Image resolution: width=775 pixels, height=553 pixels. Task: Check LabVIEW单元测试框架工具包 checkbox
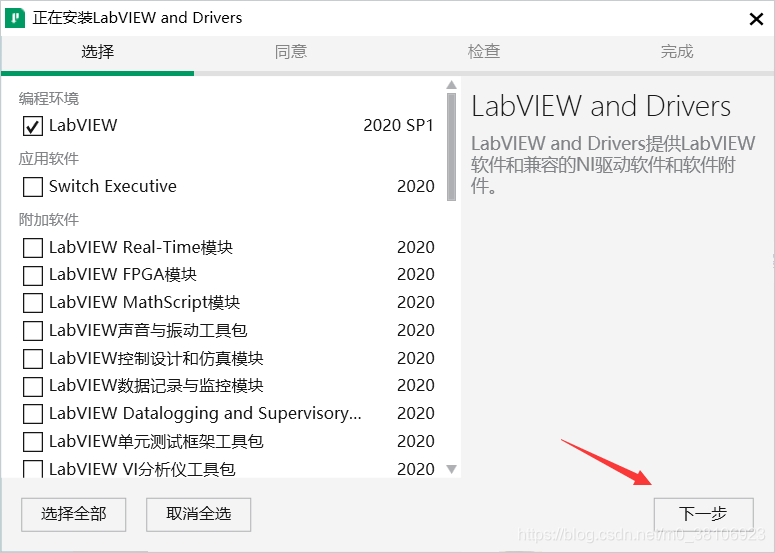pyautogui.click(x=33, y=442)
